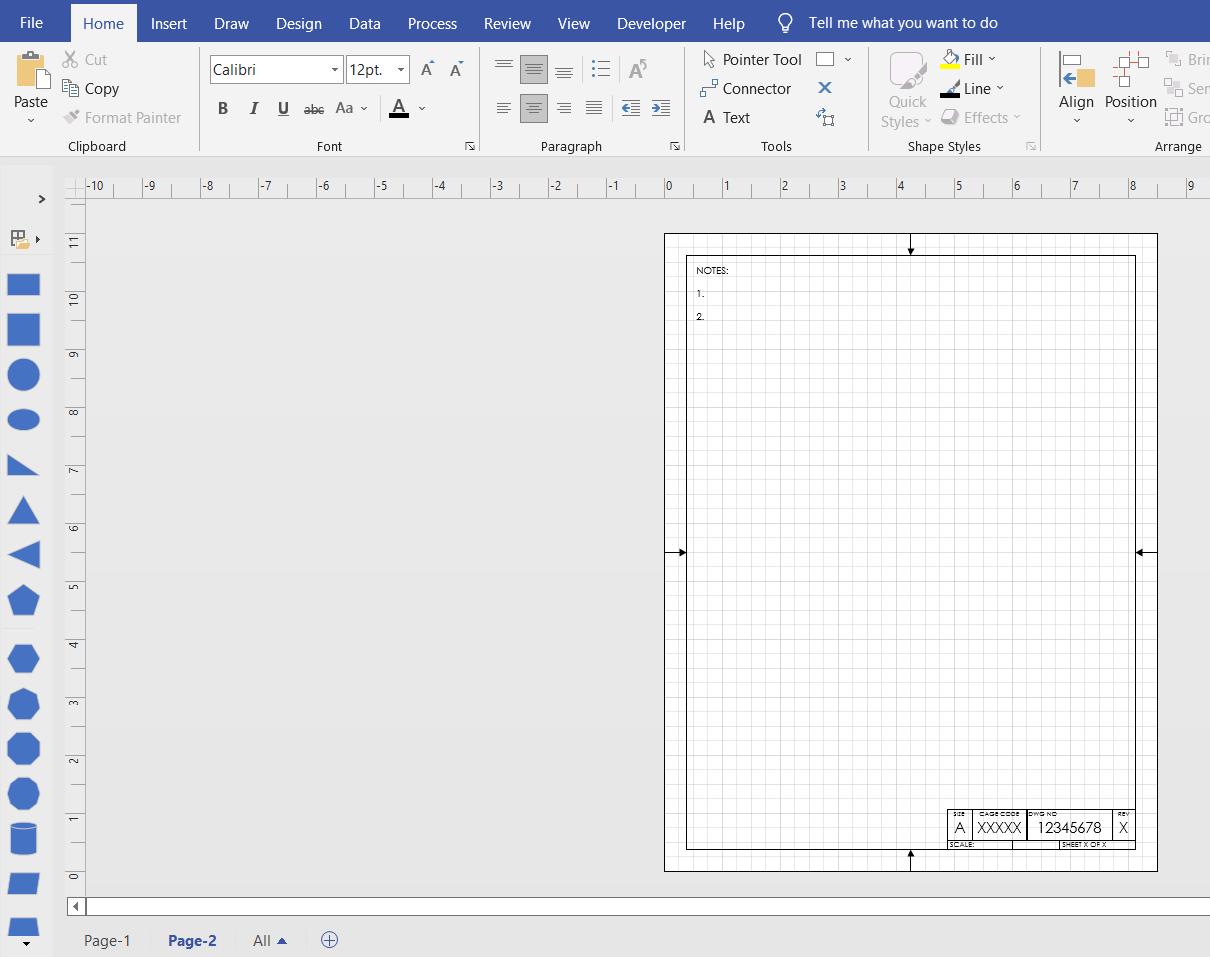Open the font color dropdown arrow
The height and width of the screenshot is (957, 1210).
pos(422,108)
